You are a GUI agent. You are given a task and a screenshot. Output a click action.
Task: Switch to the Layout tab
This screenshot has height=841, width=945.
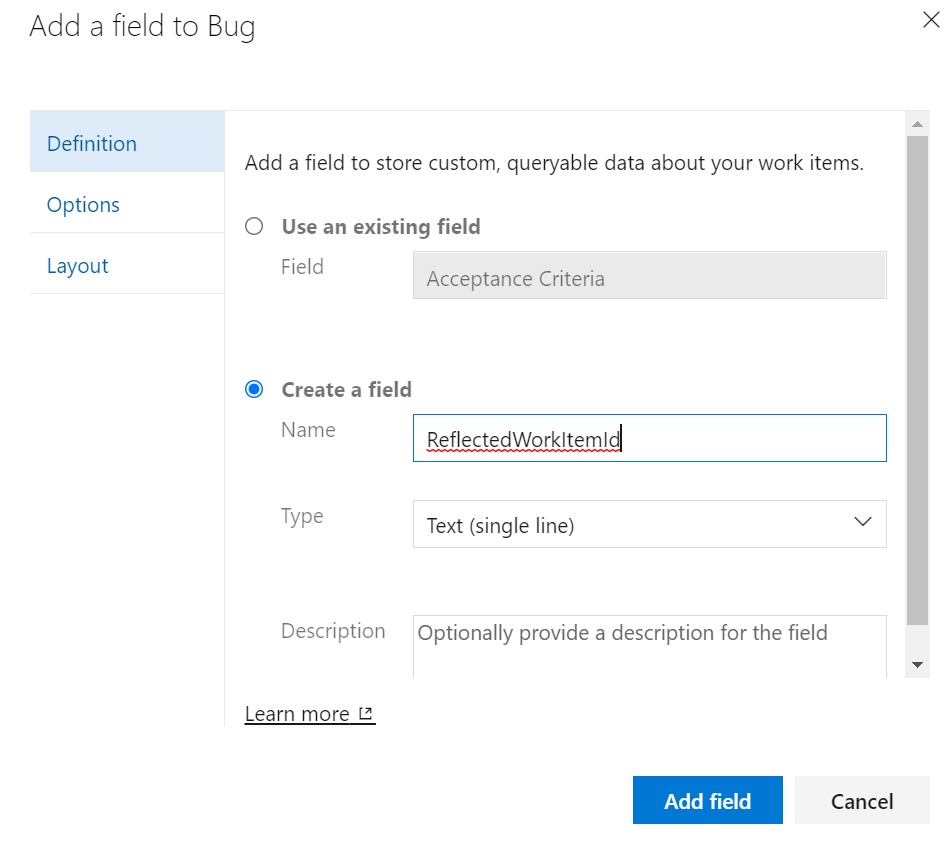pos(127,264)
